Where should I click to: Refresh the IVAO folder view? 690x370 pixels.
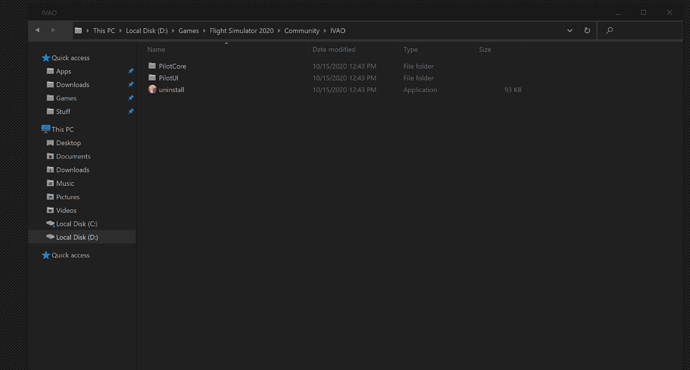coord(587,30)
